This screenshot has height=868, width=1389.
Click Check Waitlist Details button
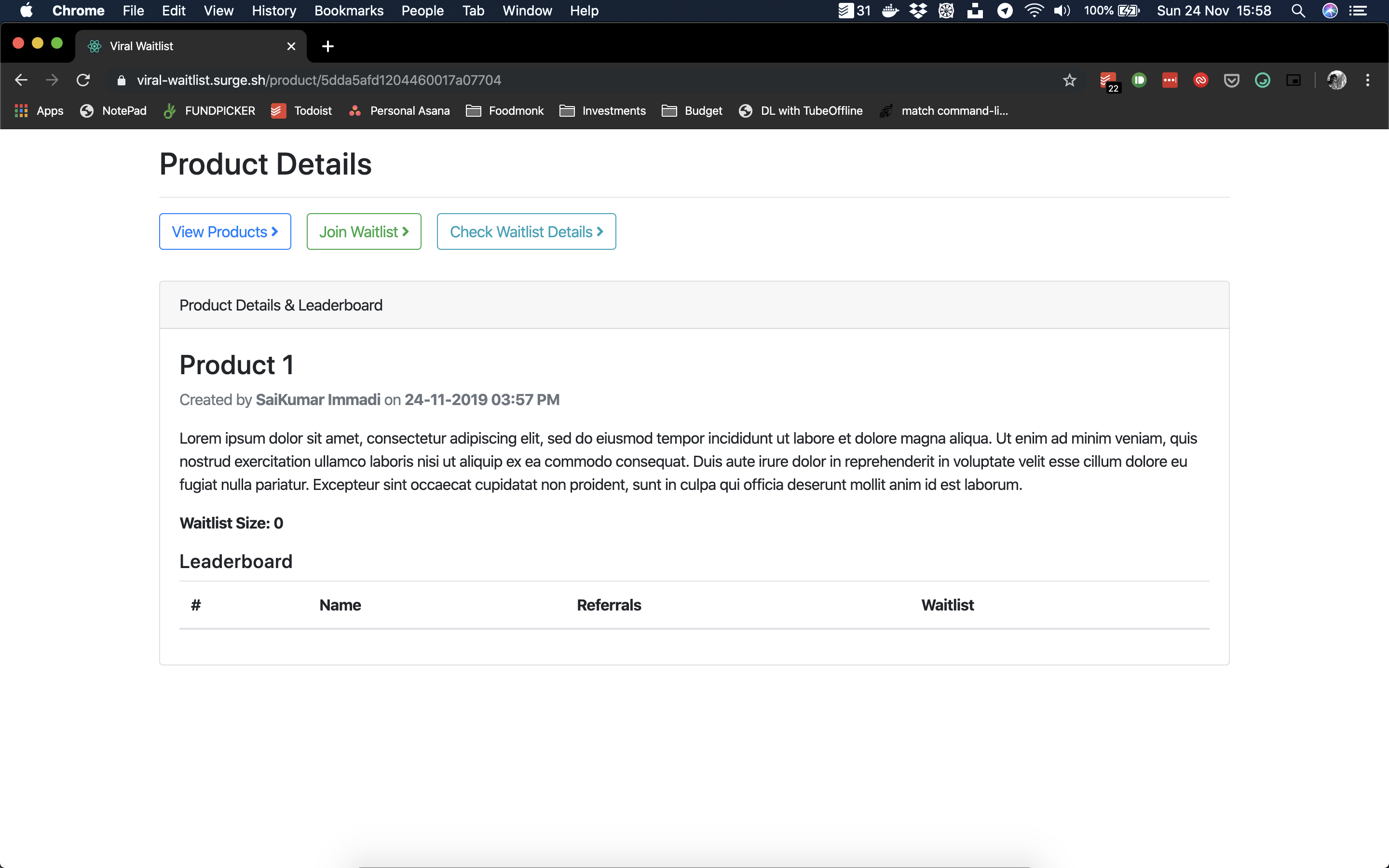(526, 231)
